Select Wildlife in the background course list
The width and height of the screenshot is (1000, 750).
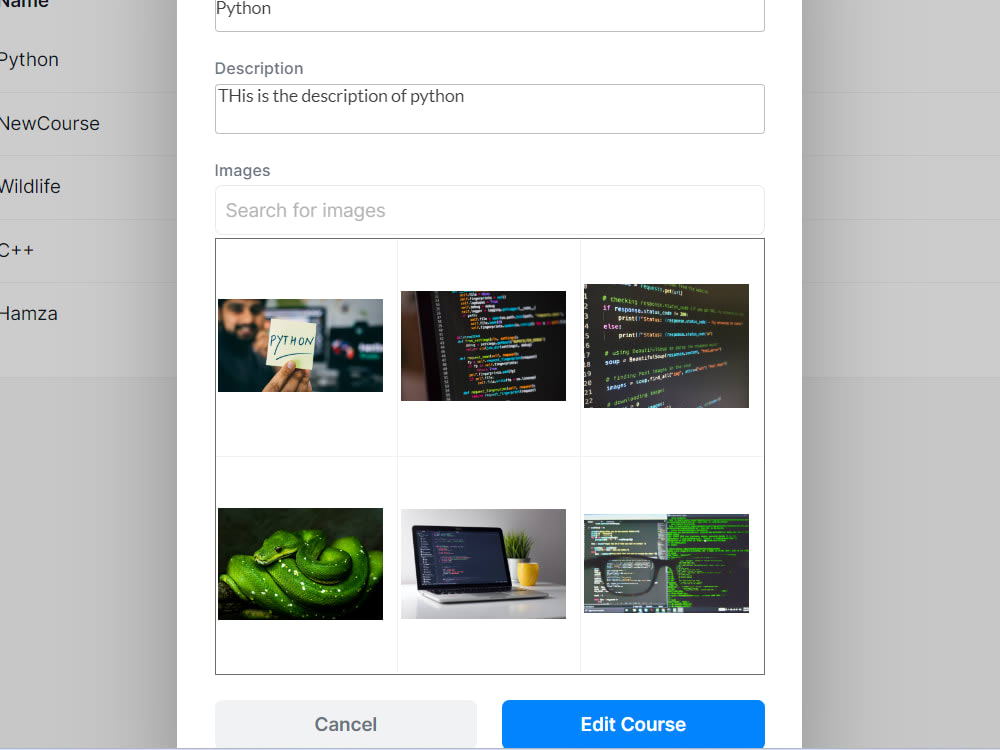click(30, 186)
